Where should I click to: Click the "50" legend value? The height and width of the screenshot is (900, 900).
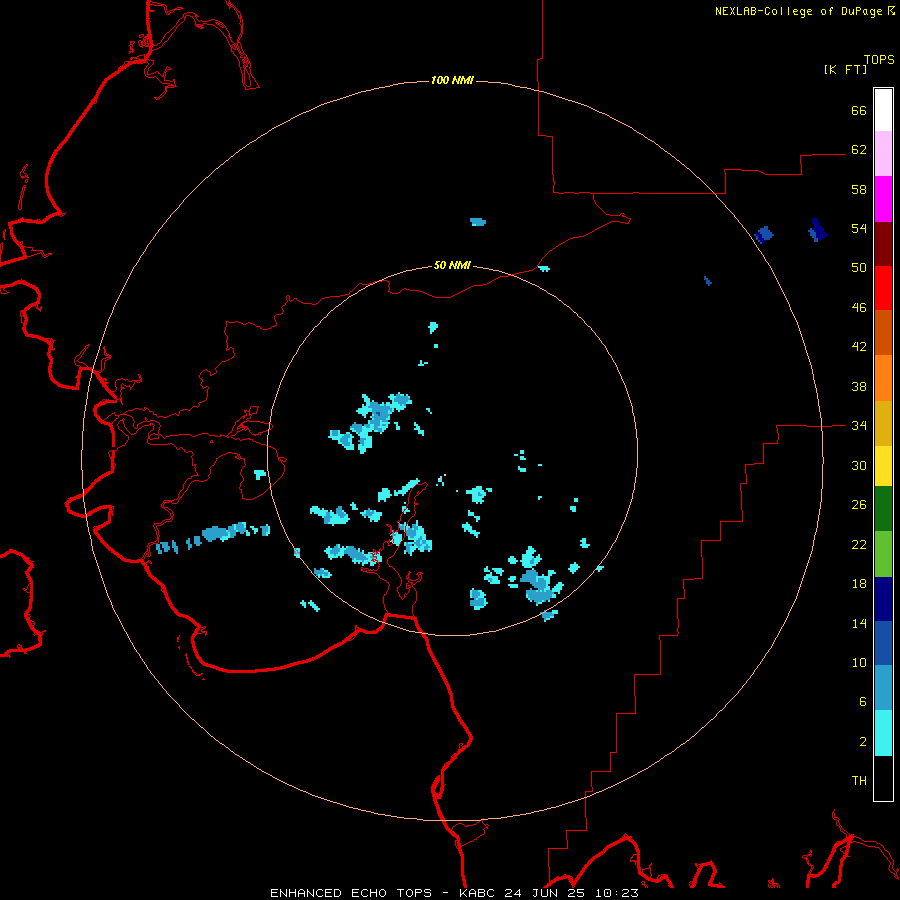point(859,268)
